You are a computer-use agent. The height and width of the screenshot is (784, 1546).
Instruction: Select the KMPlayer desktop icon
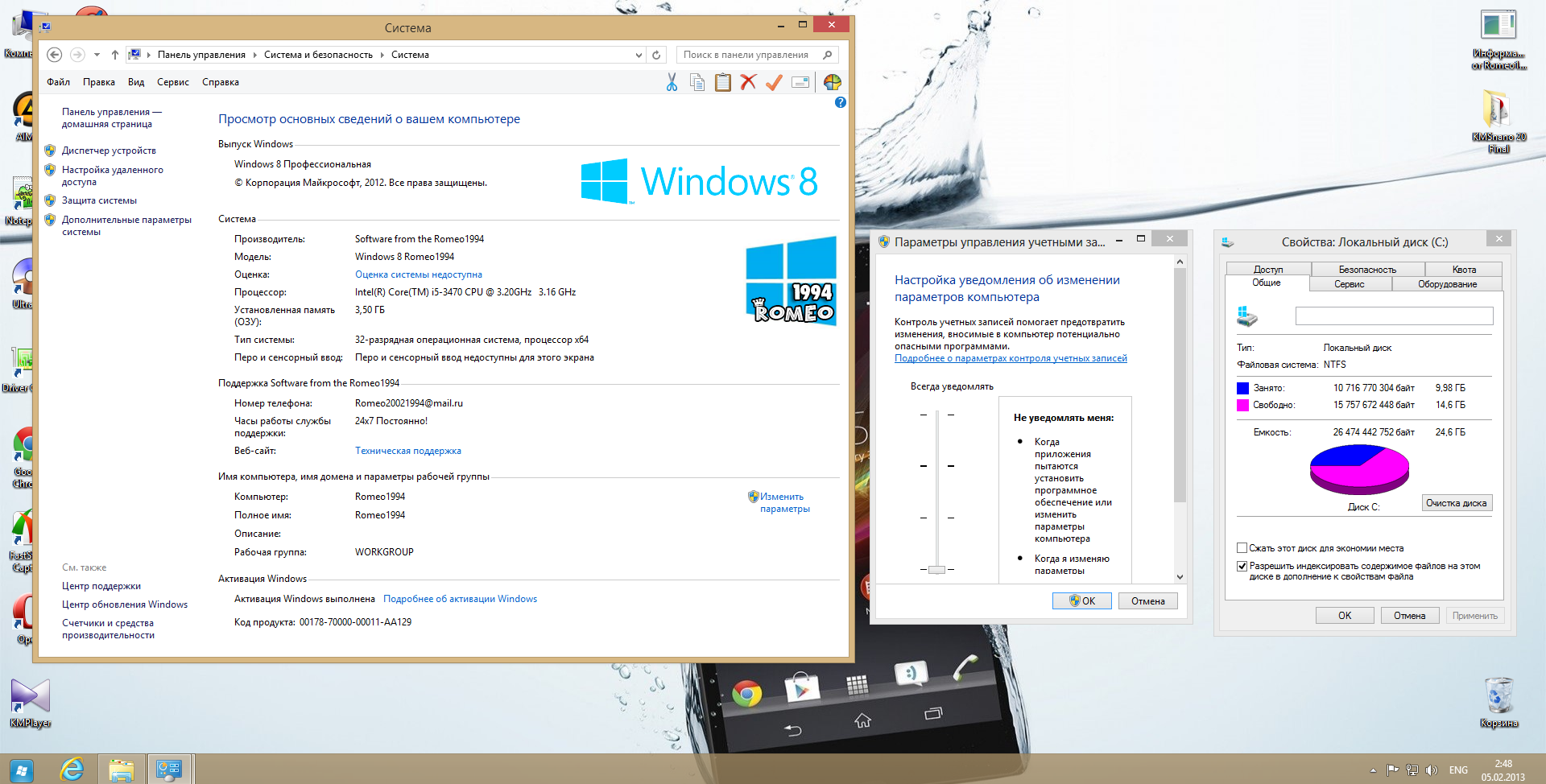[x=31, y=702]
